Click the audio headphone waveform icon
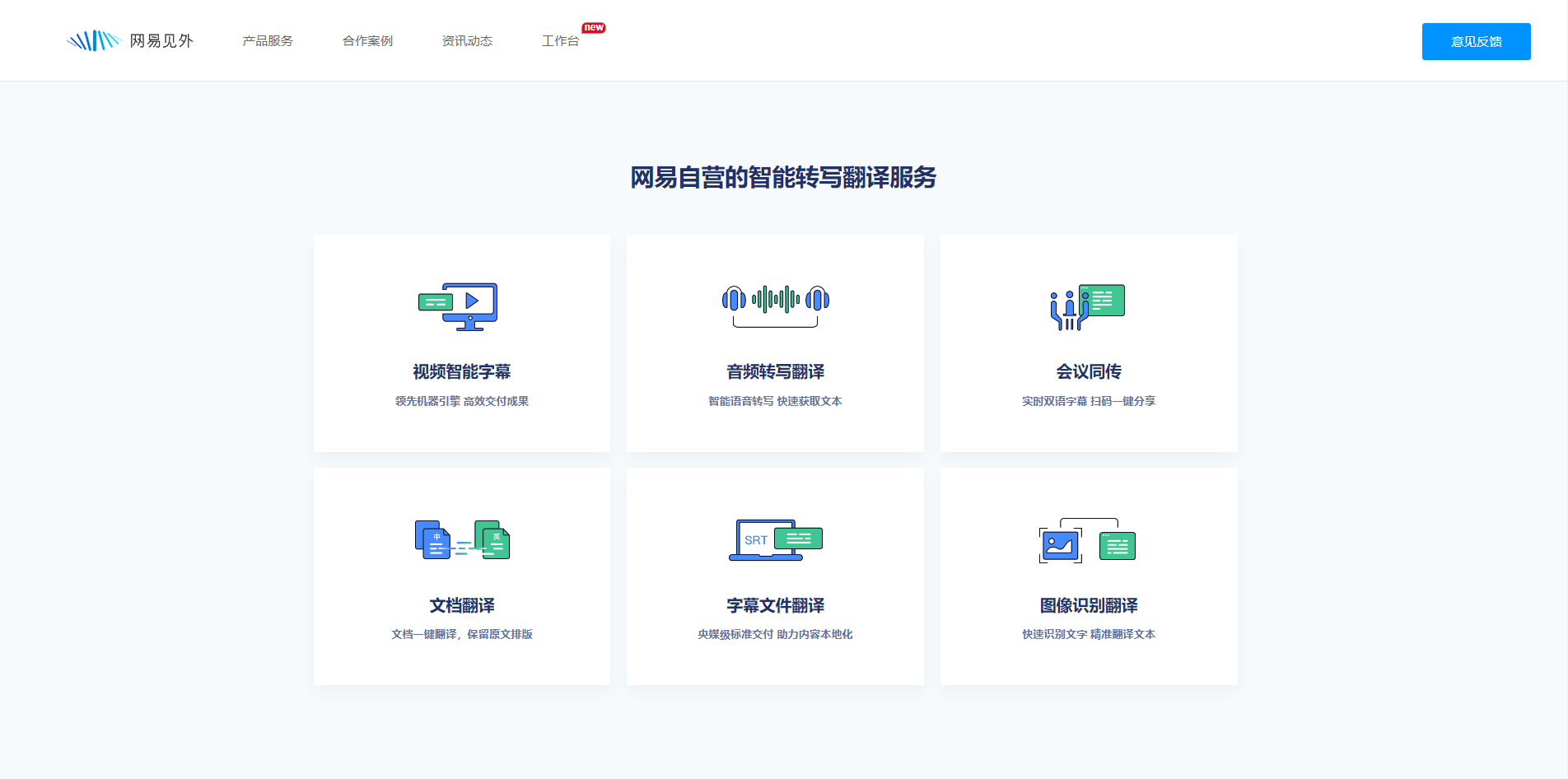This screenshot has height=779, width=1568. pyautogui.click(x=775, y=305)
